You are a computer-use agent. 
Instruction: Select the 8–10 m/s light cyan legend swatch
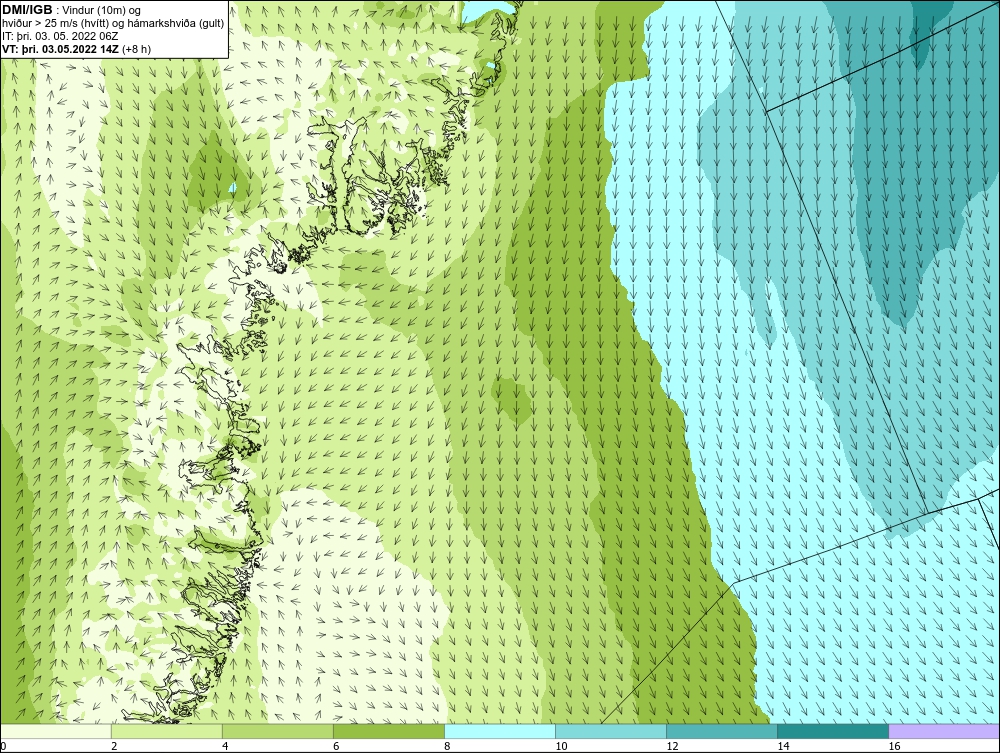click(x=500, y=731)
